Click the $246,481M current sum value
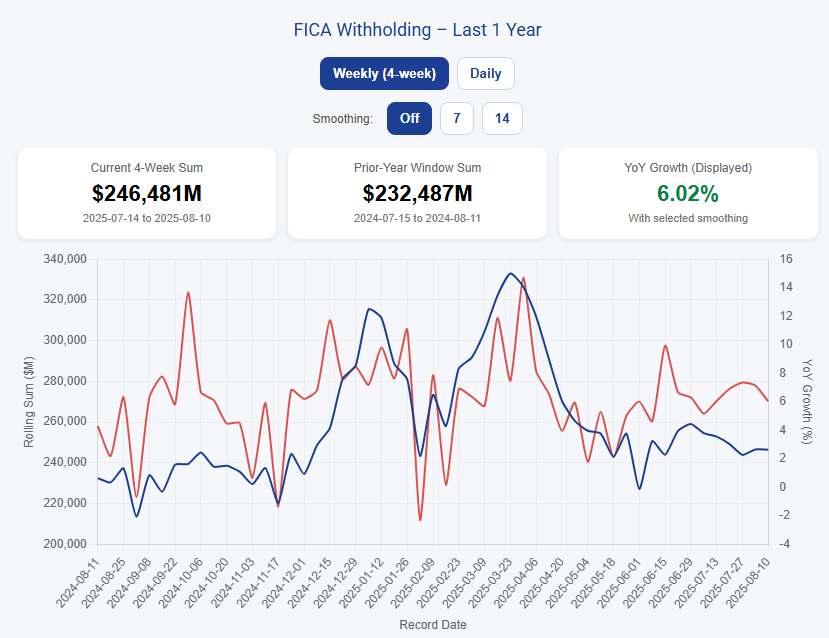The image size is (829, 638). 147,193
